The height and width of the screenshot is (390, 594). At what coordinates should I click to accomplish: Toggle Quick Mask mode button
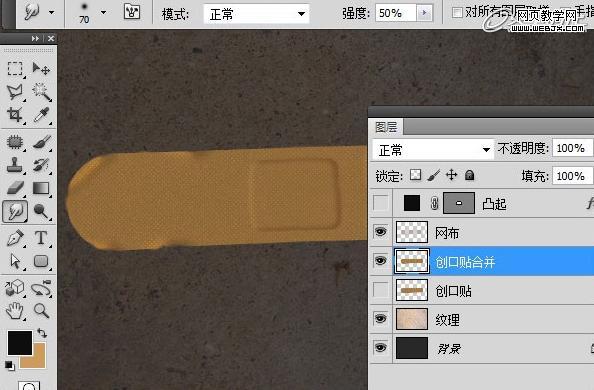[x=29, y=387]
